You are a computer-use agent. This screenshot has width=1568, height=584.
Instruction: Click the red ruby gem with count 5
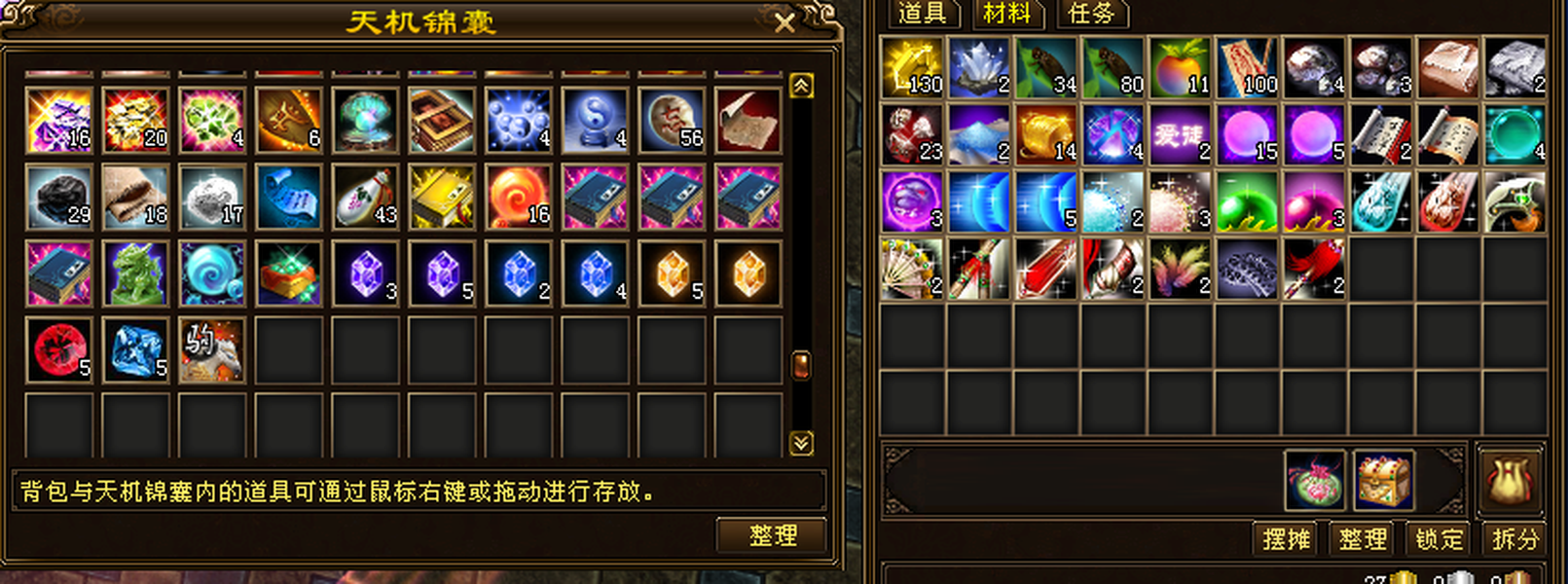[59, 350]
